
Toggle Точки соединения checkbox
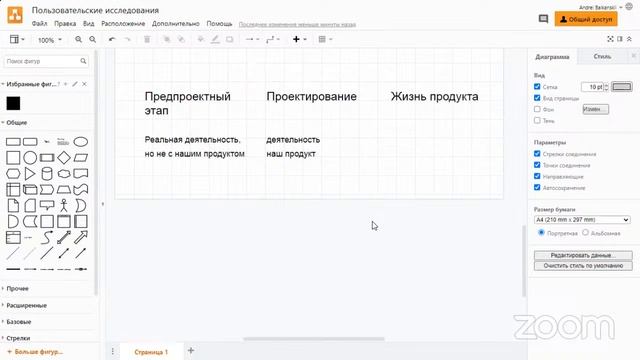[x=537, y=165]
